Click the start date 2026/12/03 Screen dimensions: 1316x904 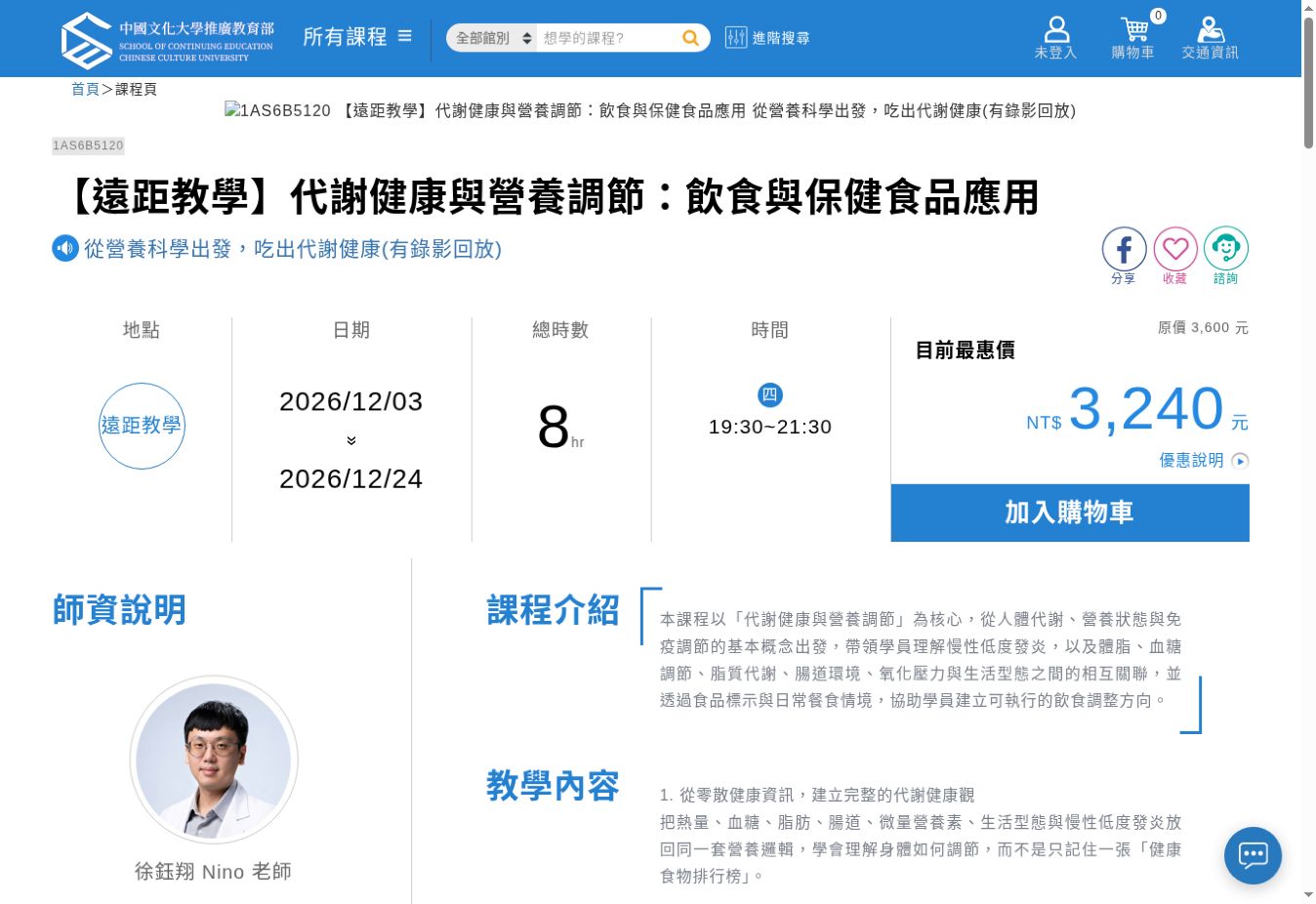pos(351,401)
